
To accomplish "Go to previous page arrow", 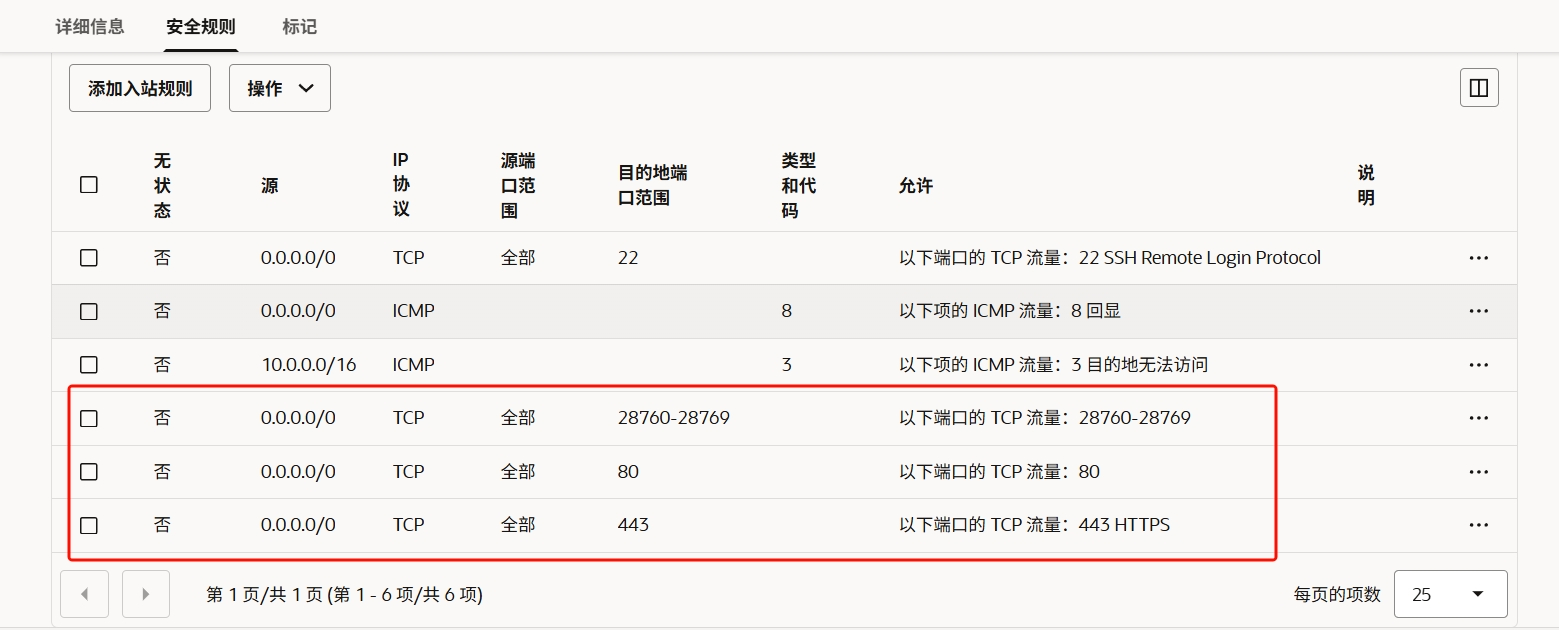I will coord(85,594).
